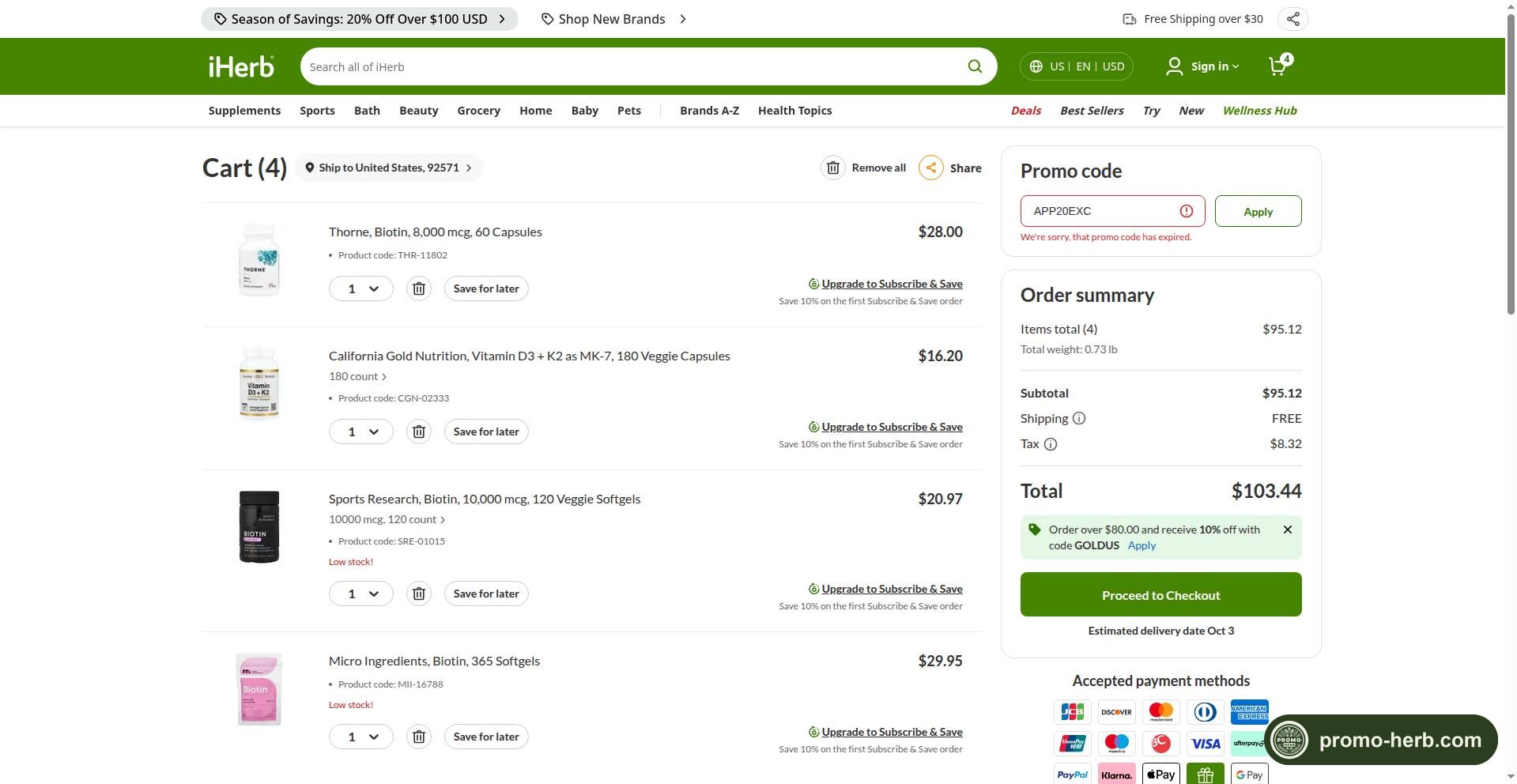Click the promo code error alert icon
The width and height of the screenshot is (1517, 784).
tap(1187, 211)
